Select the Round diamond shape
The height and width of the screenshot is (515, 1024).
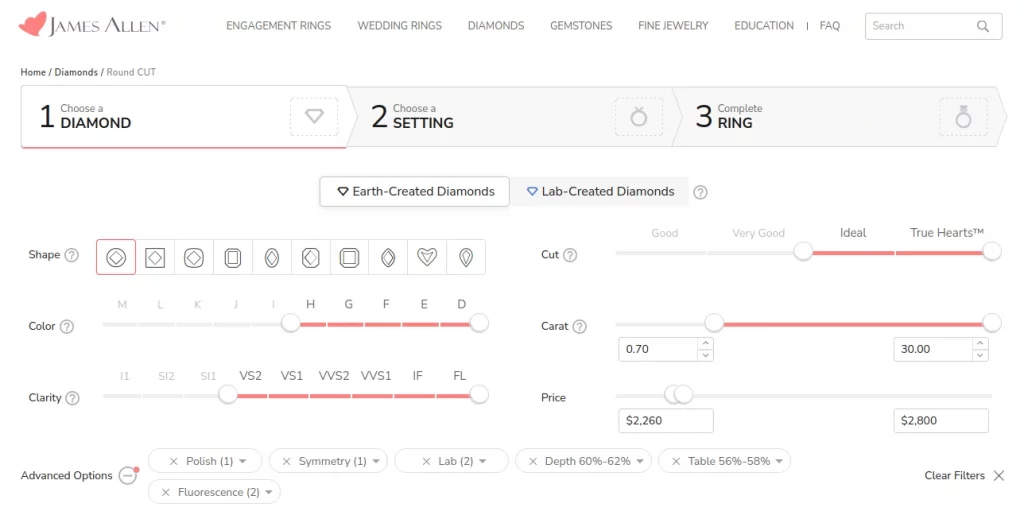point(116,257)
